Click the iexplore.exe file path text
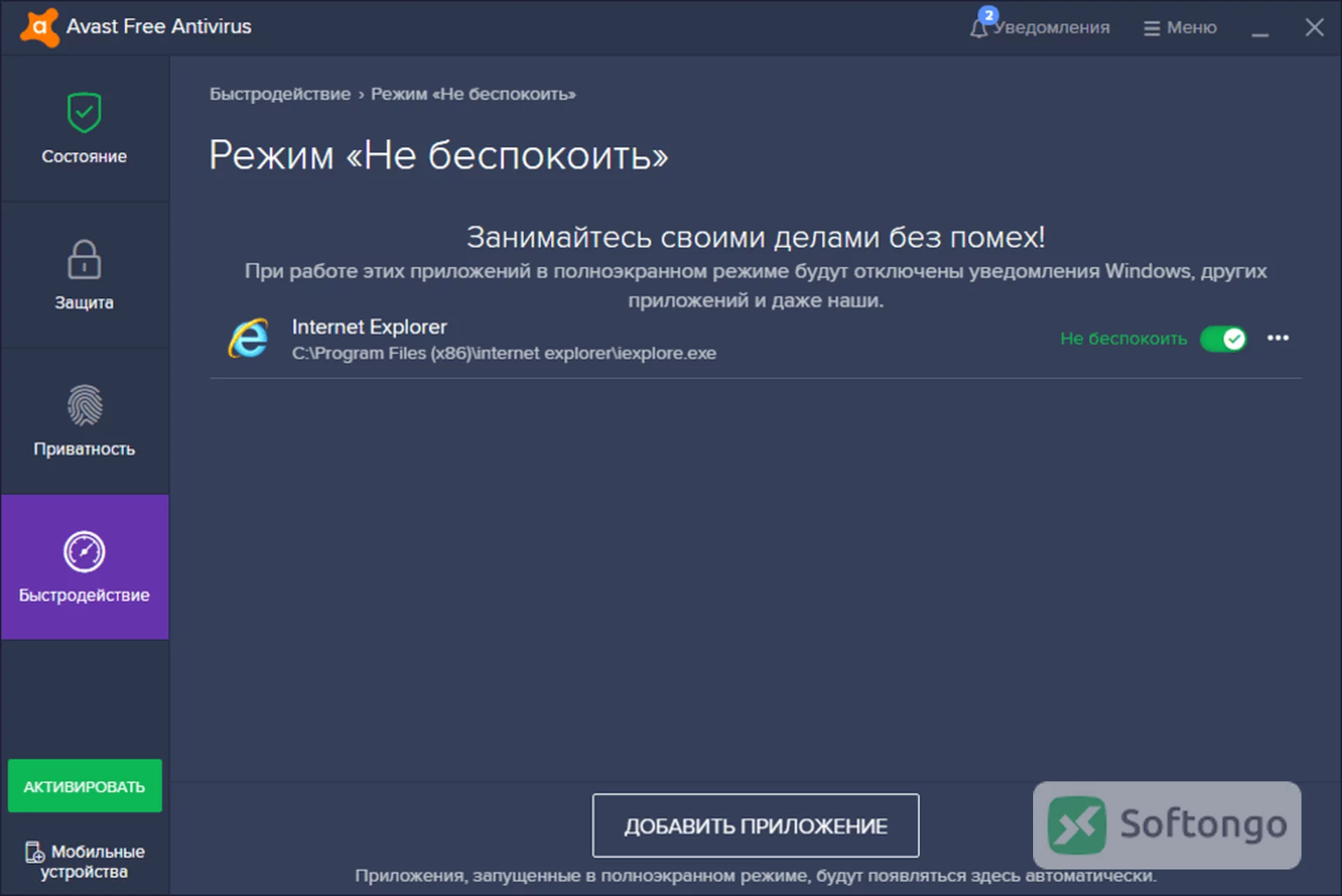The height and width of the screenshot is (896, 1342). [504, 353]
